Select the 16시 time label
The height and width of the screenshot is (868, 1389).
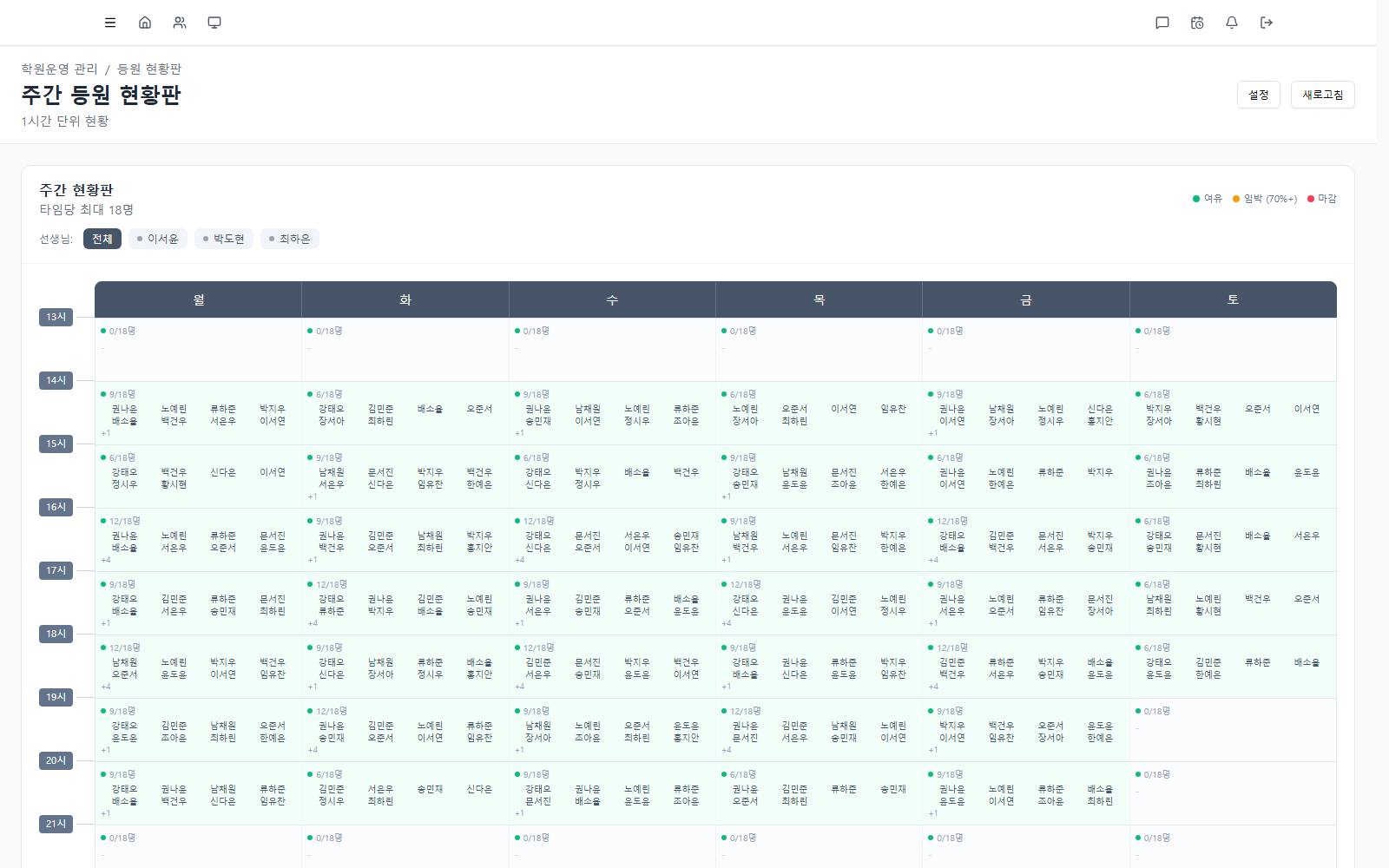coord(56,507)
